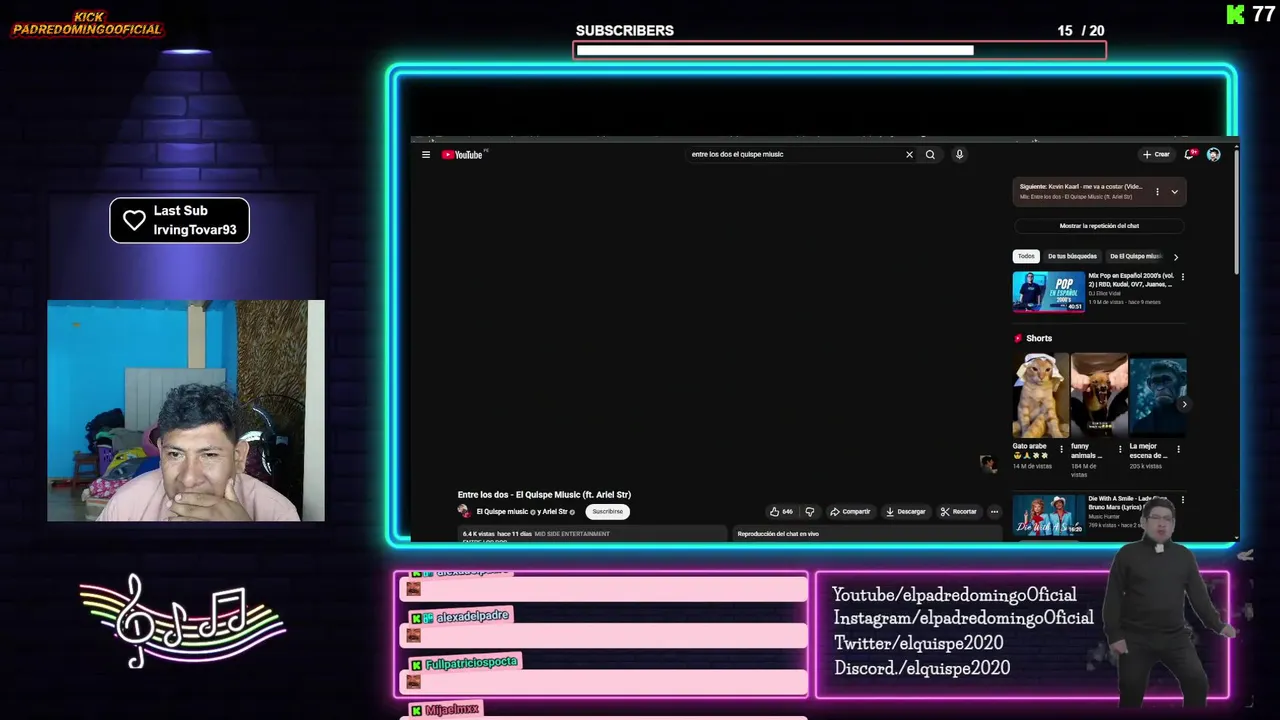Screen dimensions: 1280x720
Task: Click the Last Sub heart icon
Action: [134, 220]
